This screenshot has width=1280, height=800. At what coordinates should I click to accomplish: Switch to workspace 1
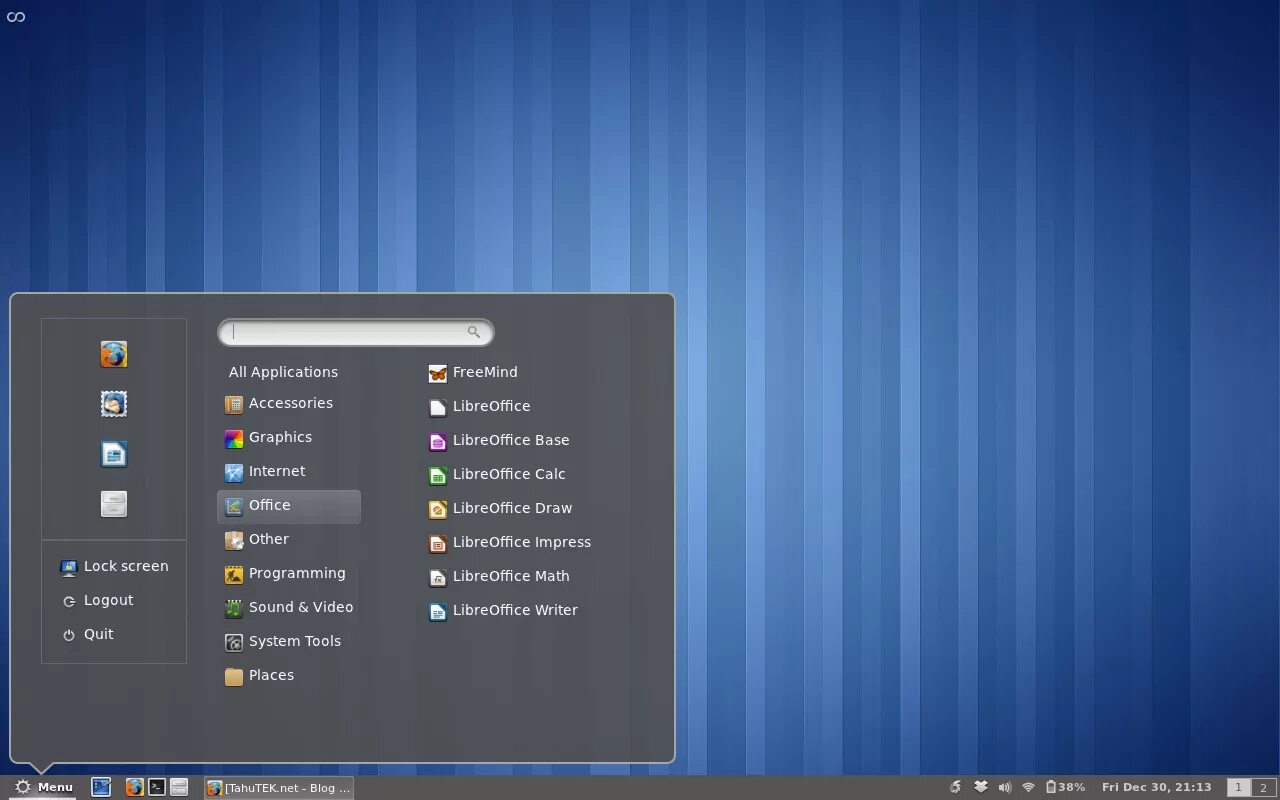[x=1238, y=787]
